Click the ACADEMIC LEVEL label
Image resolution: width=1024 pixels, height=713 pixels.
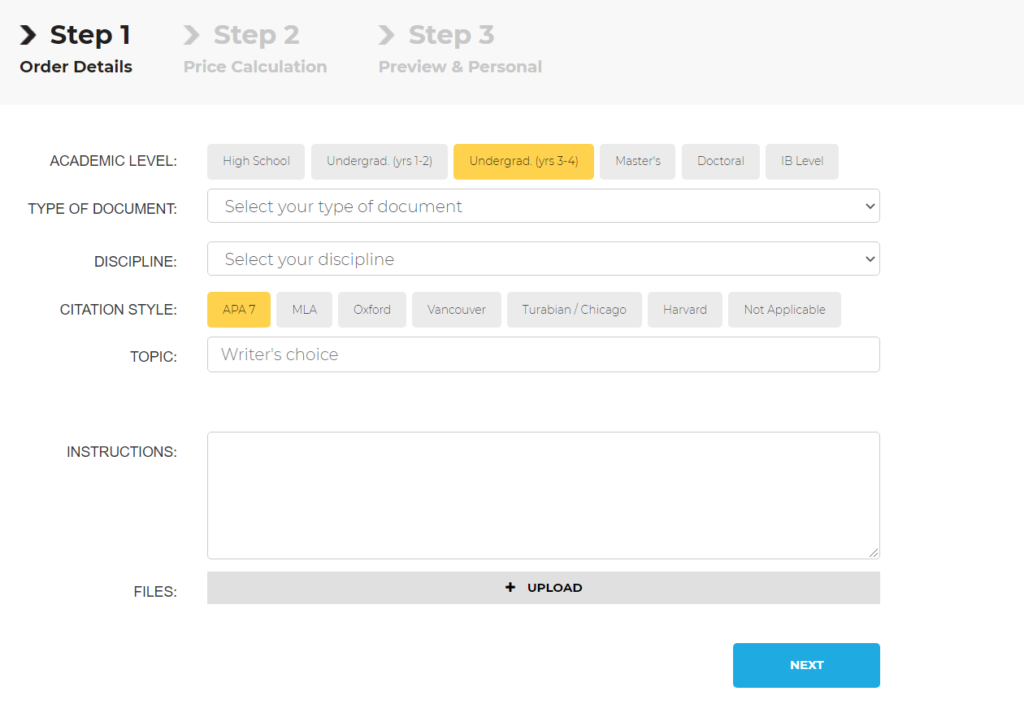(x=113, y=161)
